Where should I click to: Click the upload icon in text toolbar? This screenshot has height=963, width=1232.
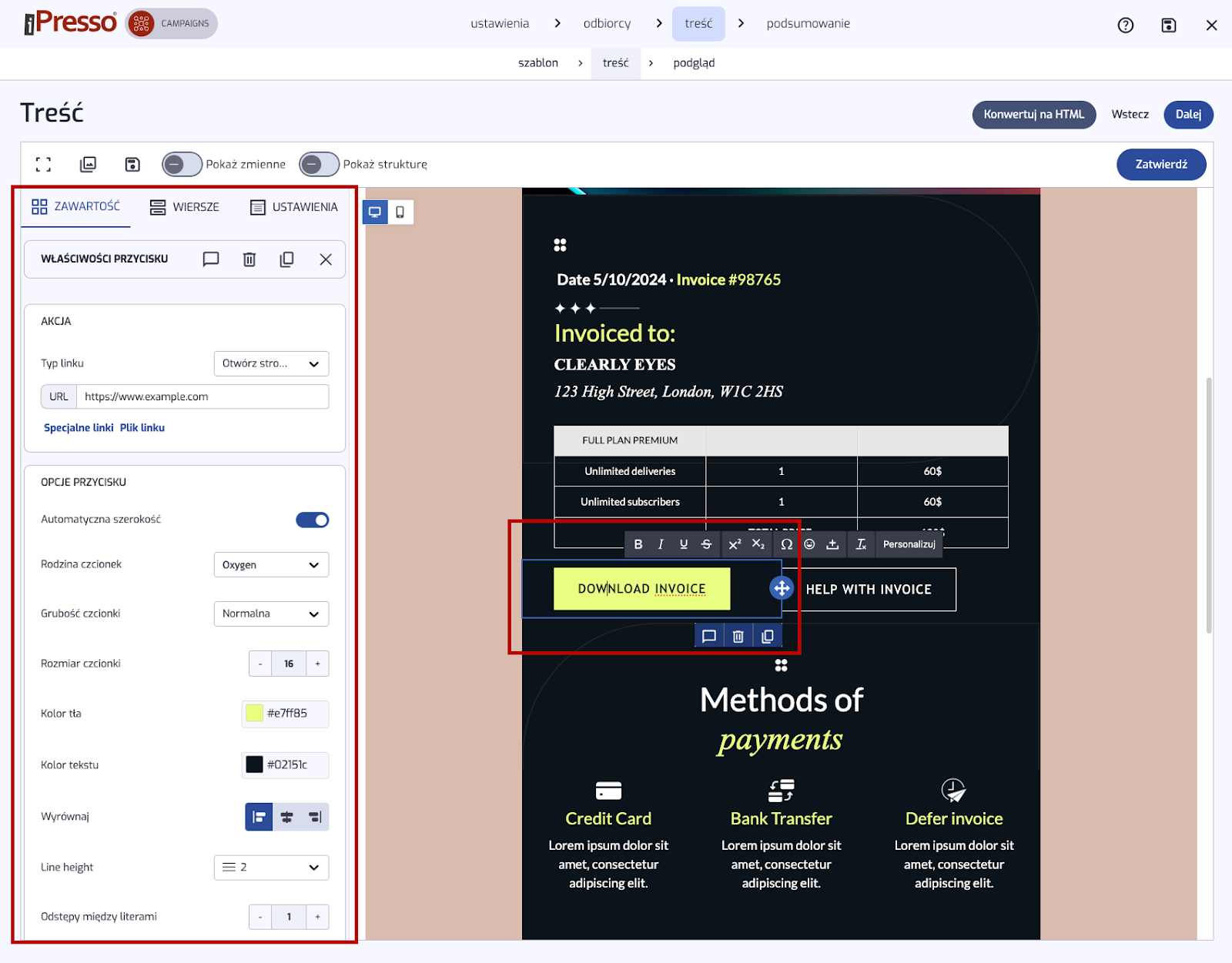832,544
